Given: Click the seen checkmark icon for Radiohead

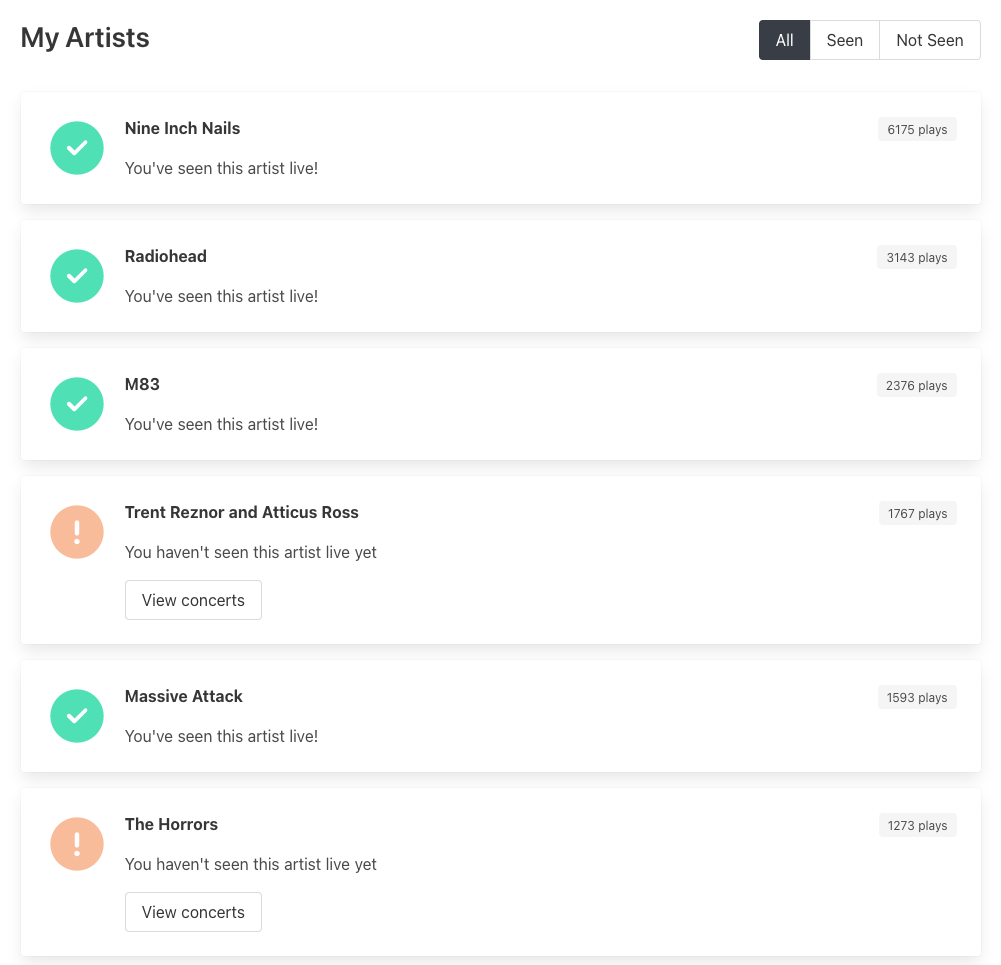Looking at the screenshot, I should point(77,275).
